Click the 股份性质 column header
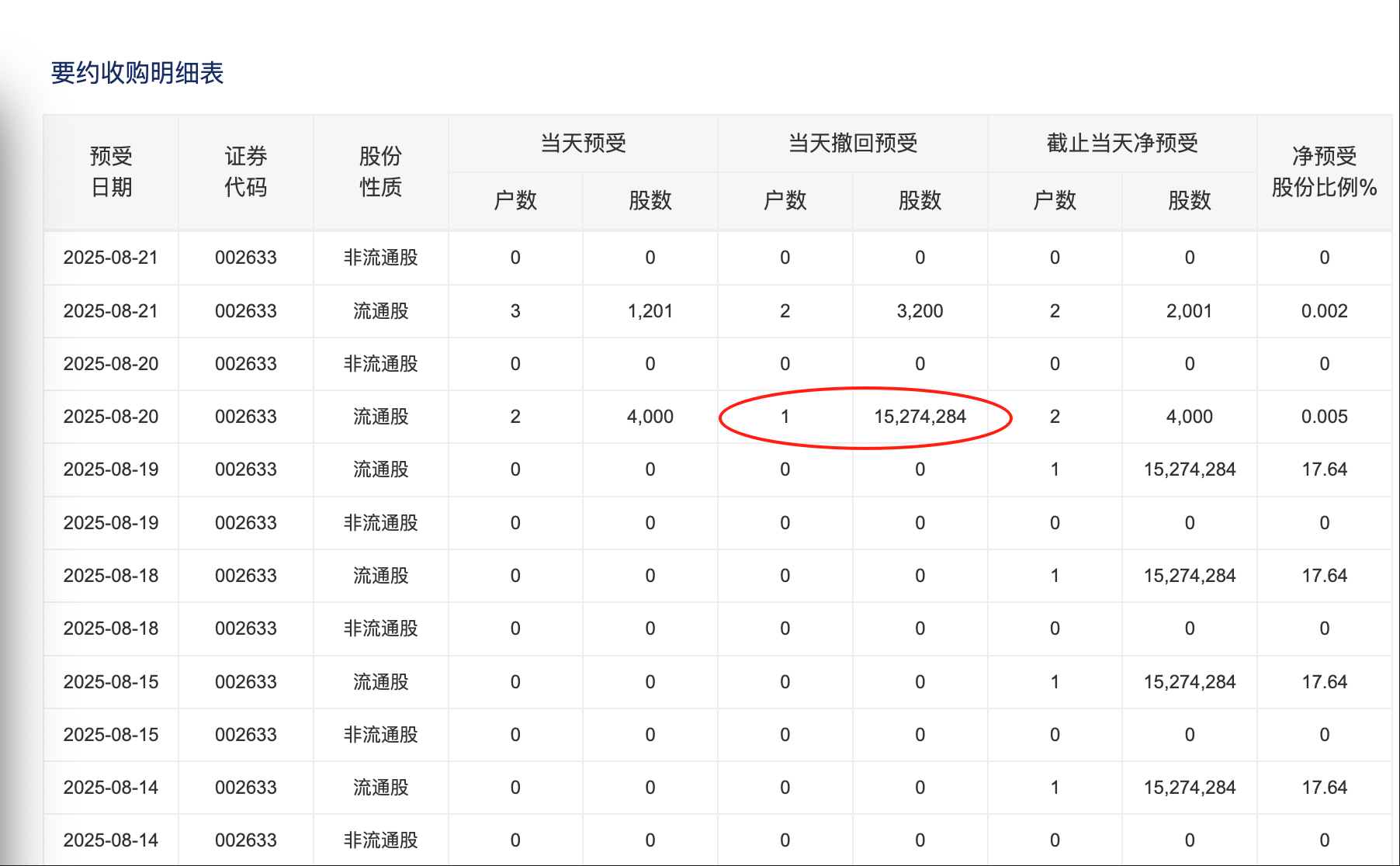The image size is (1400, 866). (x=380, y=171)
